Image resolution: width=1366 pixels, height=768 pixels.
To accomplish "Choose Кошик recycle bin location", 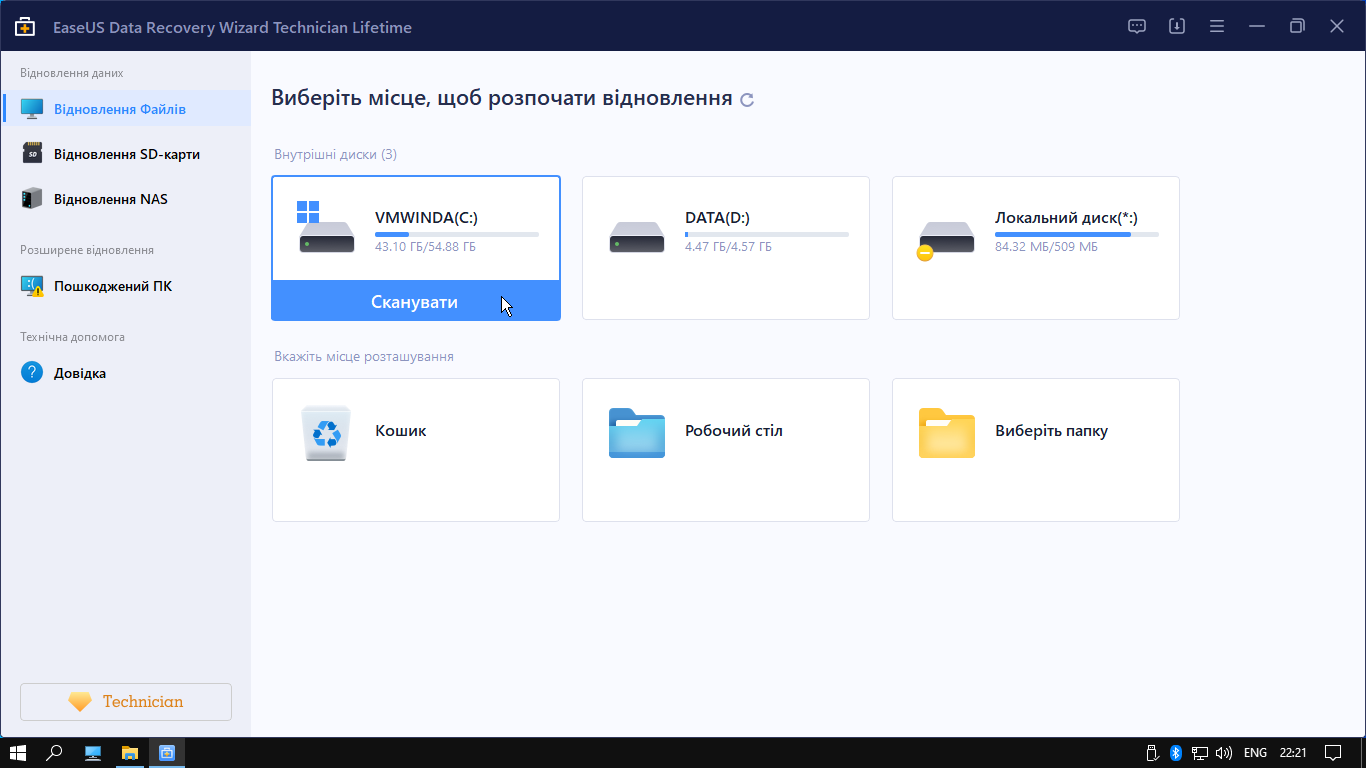I will click(x=415, y=449).
